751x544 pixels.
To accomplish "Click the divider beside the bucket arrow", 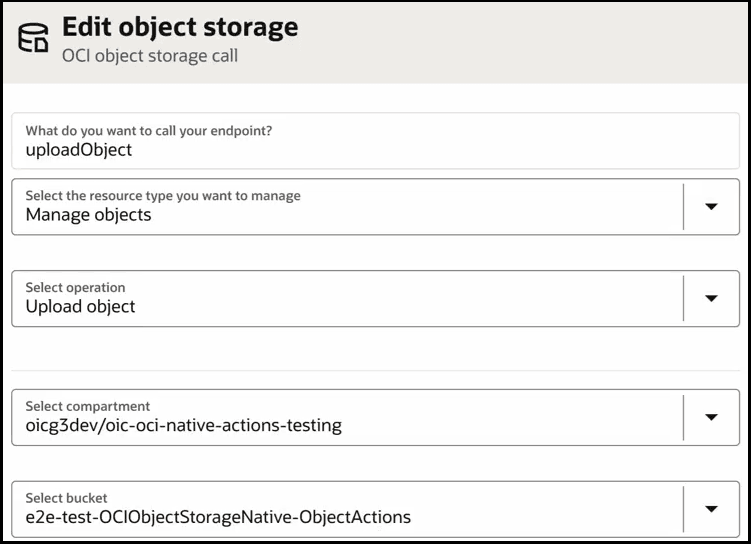I will click(x=683, y=508).
